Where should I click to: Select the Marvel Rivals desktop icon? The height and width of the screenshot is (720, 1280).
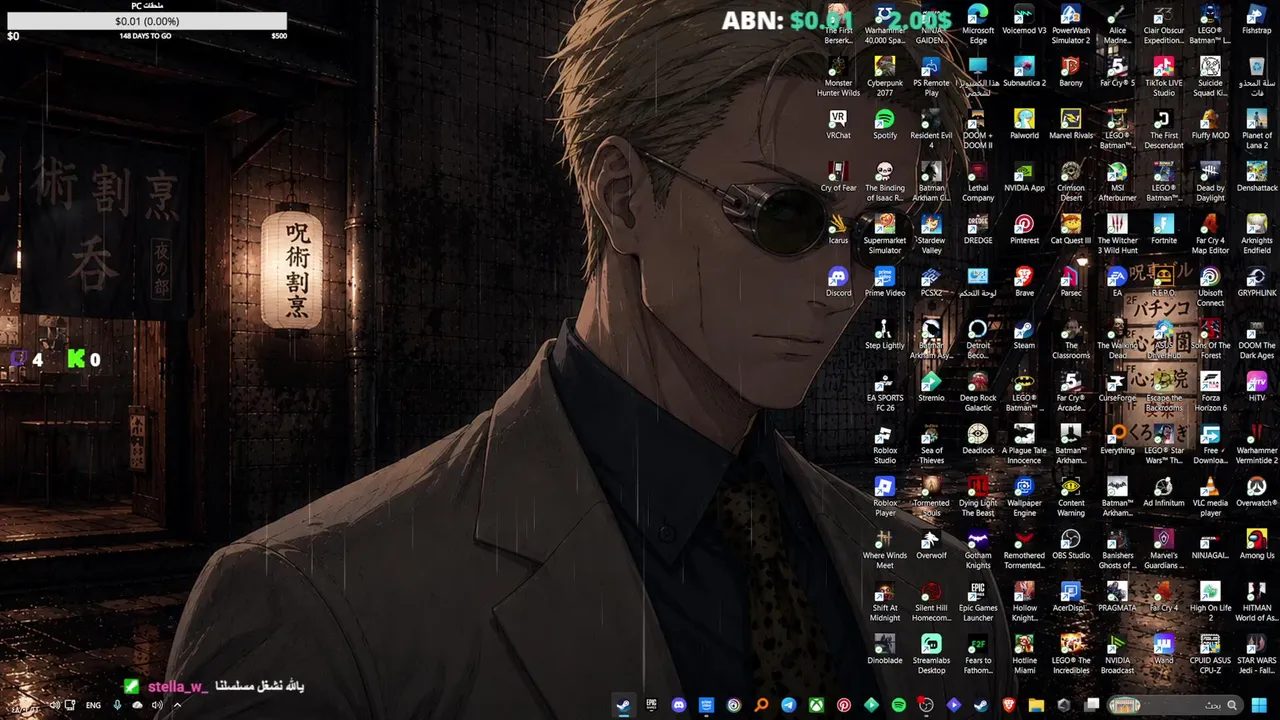pyautogui.click(x=1071, y=125)
